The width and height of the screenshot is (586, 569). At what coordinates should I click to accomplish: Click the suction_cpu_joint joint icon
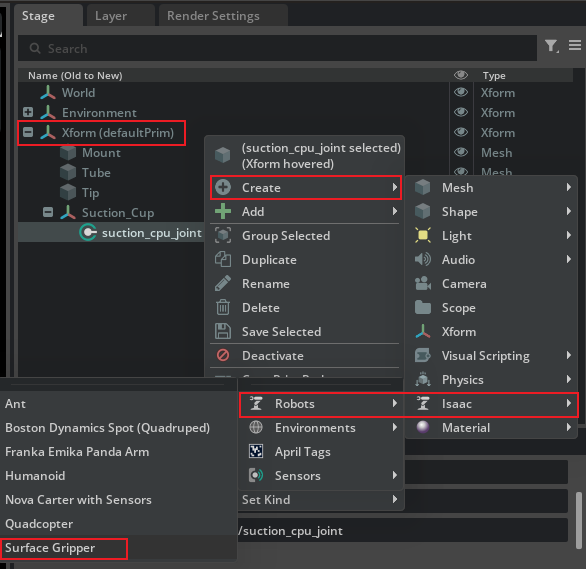[x=88, y=232]
